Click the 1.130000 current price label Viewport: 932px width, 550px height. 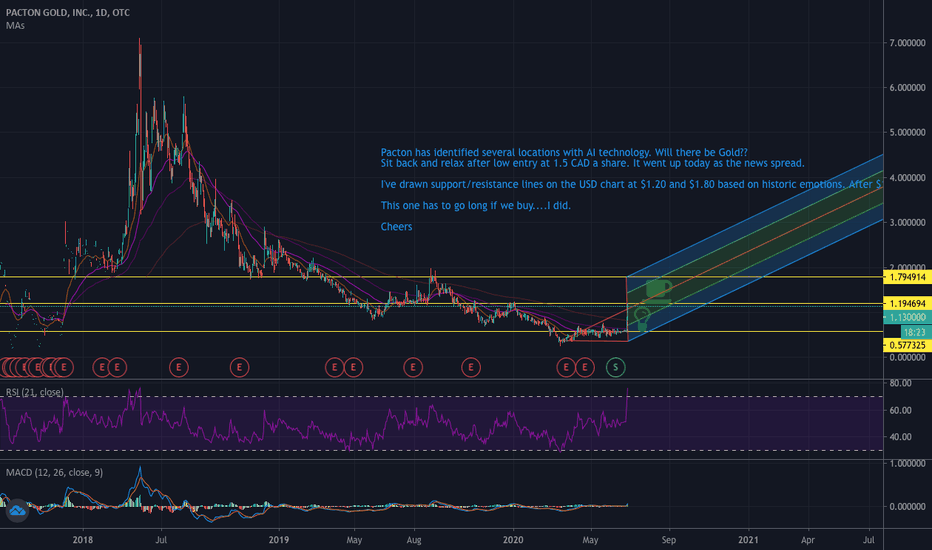[x=907, y=318]
